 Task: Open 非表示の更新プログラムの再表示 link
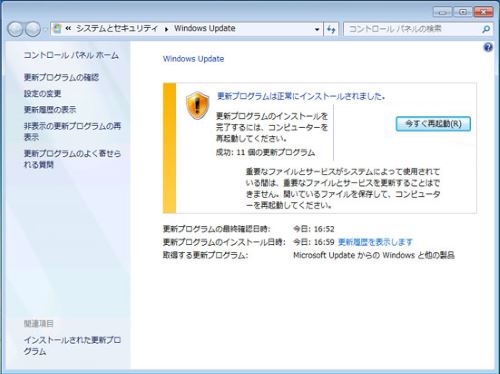click(x=72, y=131)
